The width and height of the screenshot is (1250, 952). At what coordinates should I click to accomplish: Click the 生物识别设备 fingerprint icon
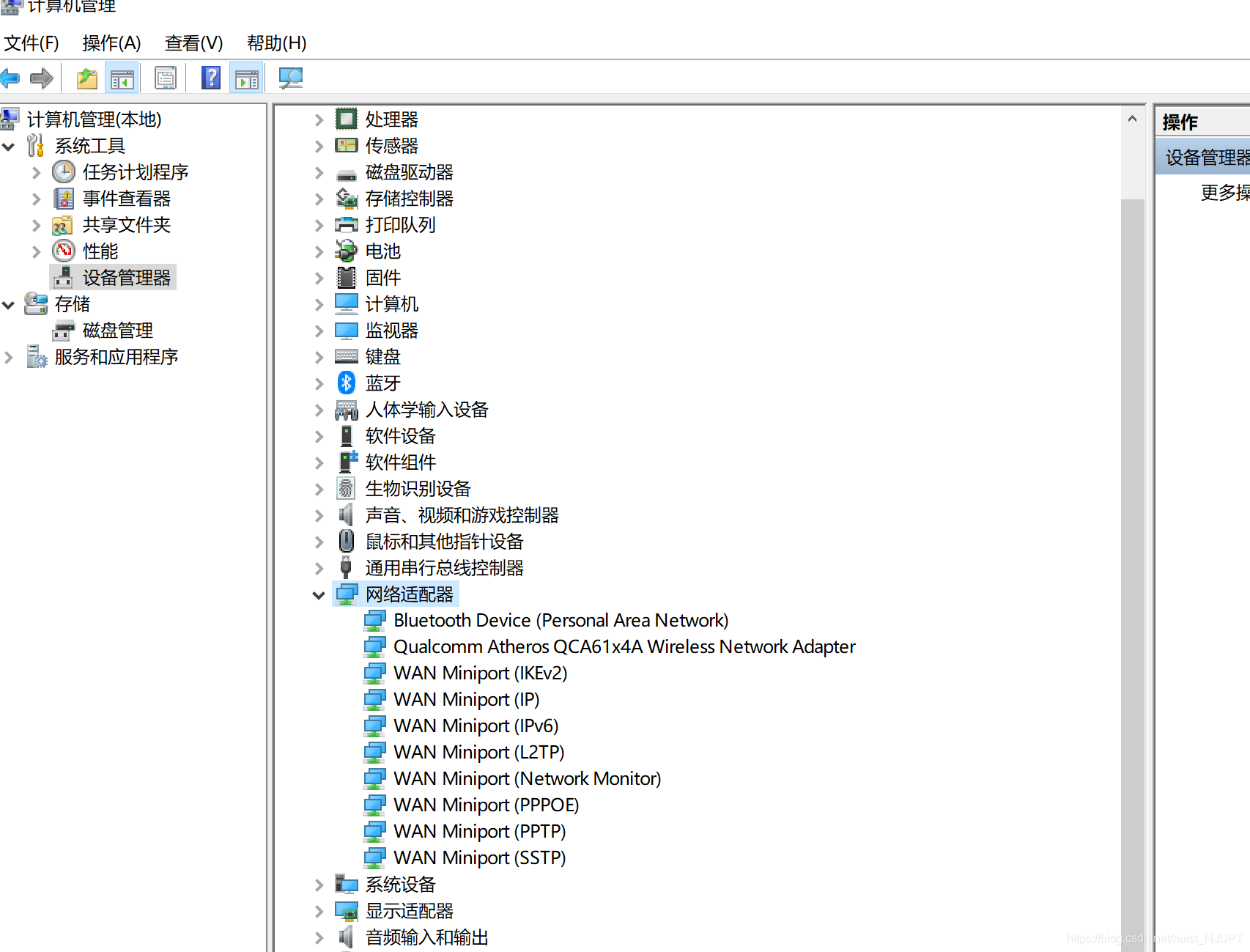point(347,488)
